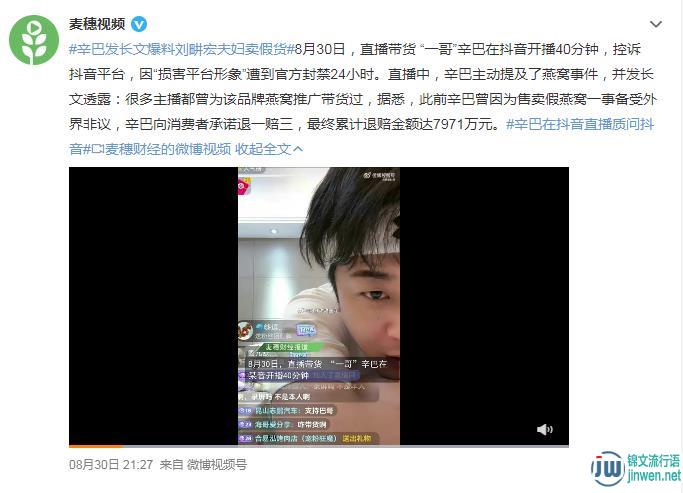This screenshot has height=493, width=683.
Task: Click the 08月30日 21:27 timestamp
Action: [111, 465]
